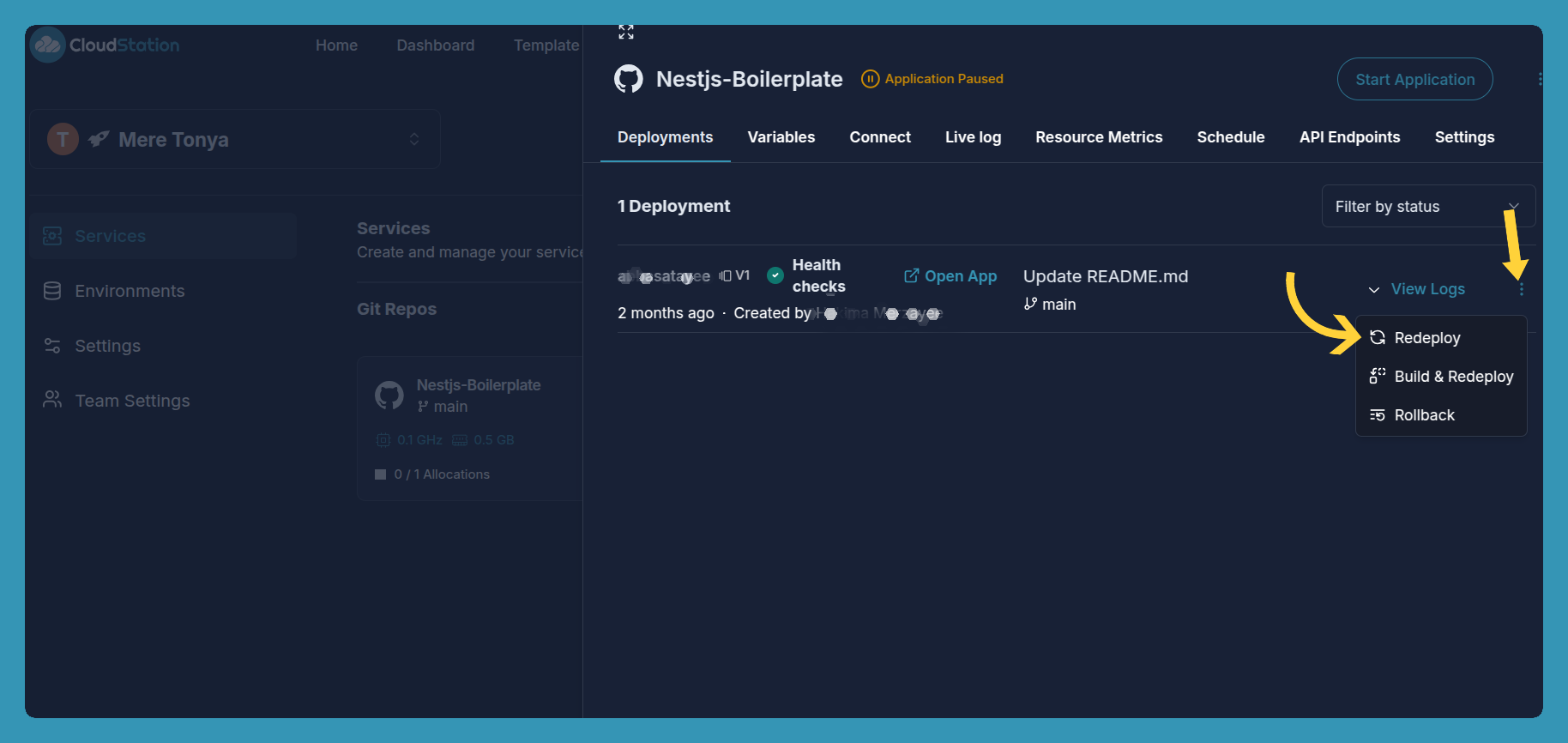Screen dimensions: 1568x743
Task: Click the Git Repos heading
Action: point(396,309)
